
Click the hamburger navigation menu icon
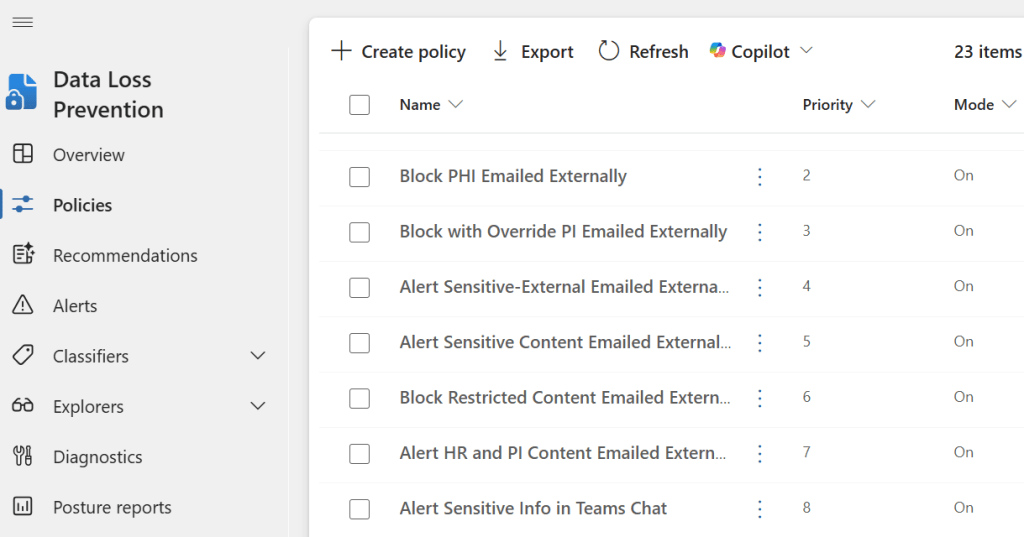click(22, 22)
